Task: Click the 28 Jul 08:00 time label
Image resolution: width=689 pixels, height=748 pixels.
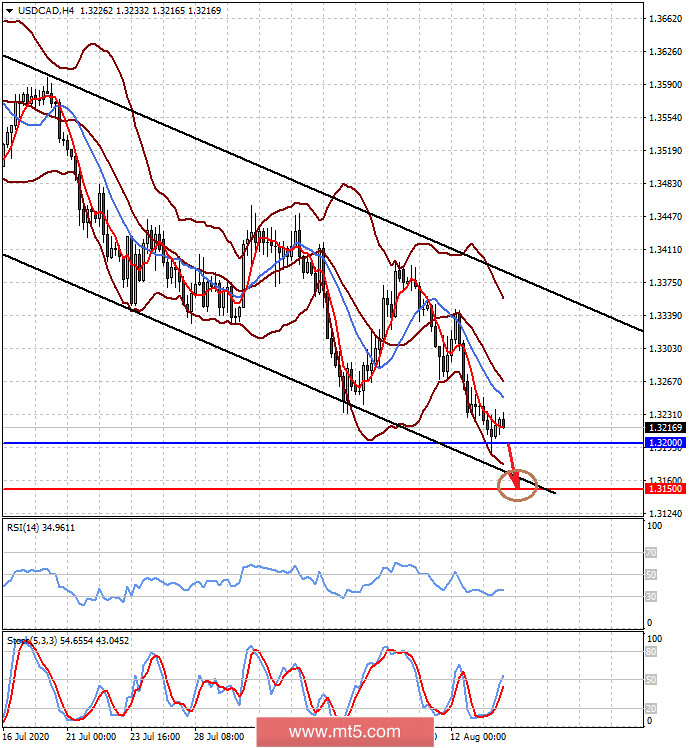Action: (219, 737)
